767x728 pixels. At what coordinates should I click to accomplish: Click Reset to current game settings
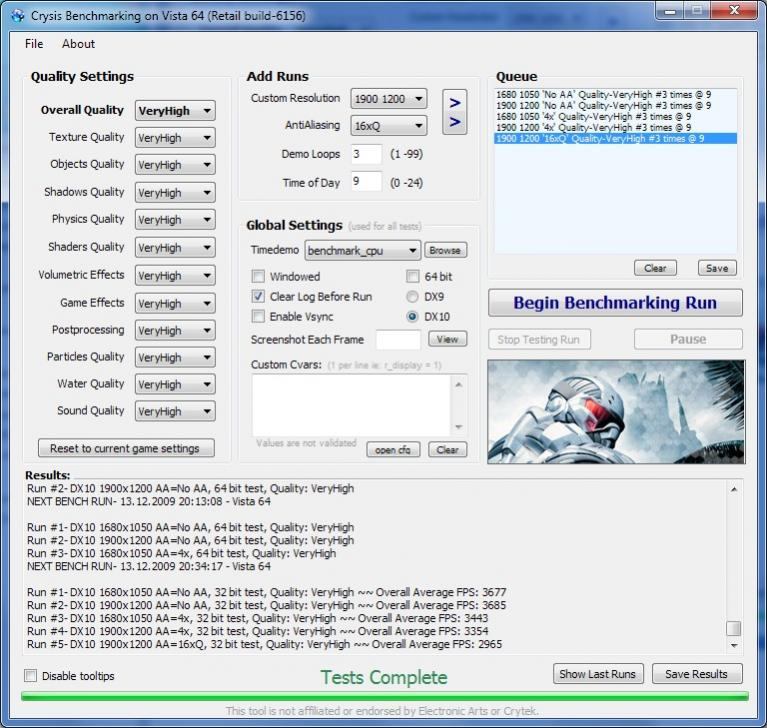(x=126, y=448)
